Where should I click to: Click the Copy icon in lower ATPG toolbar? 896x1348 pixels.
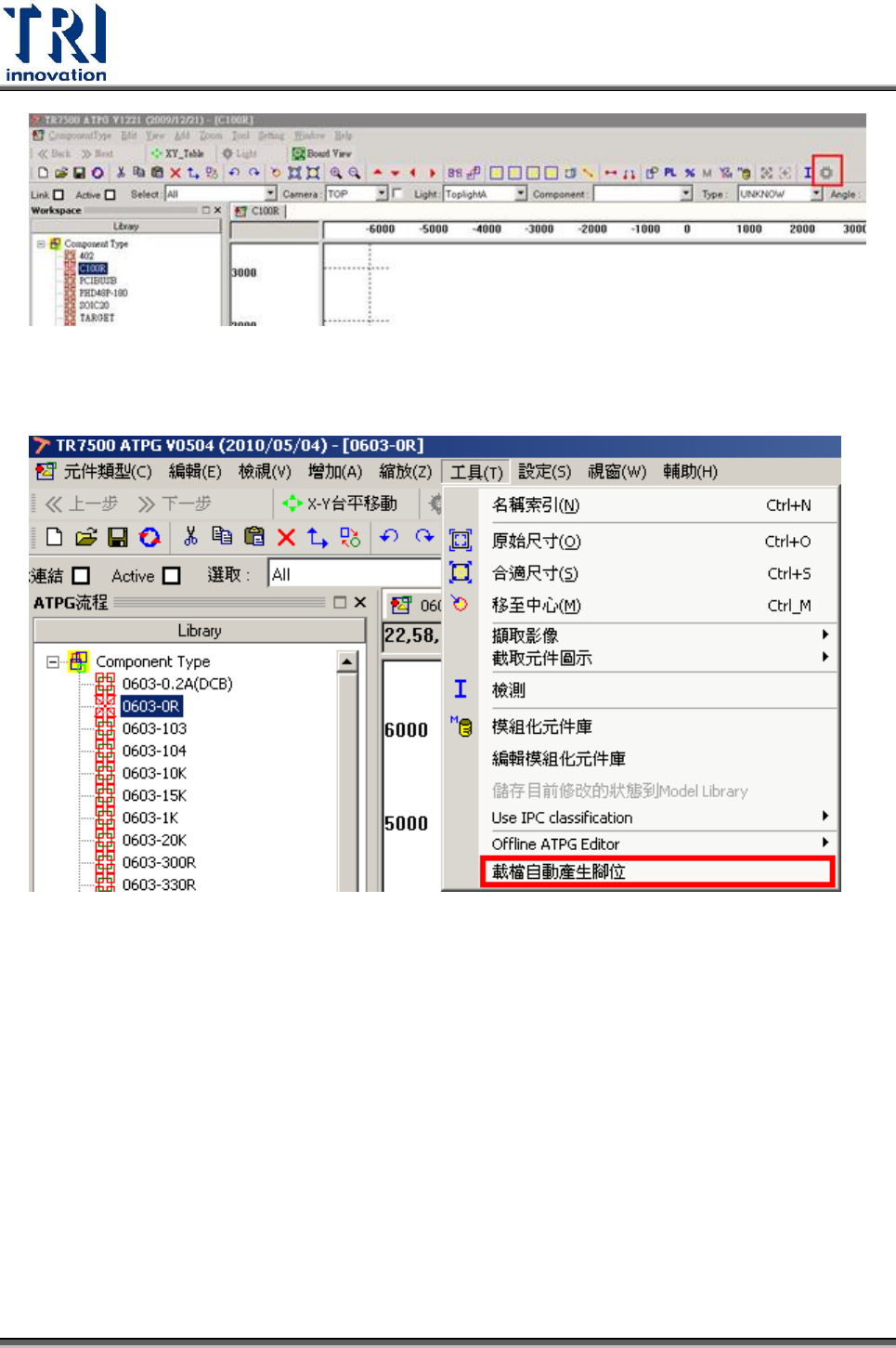[222, 536]
